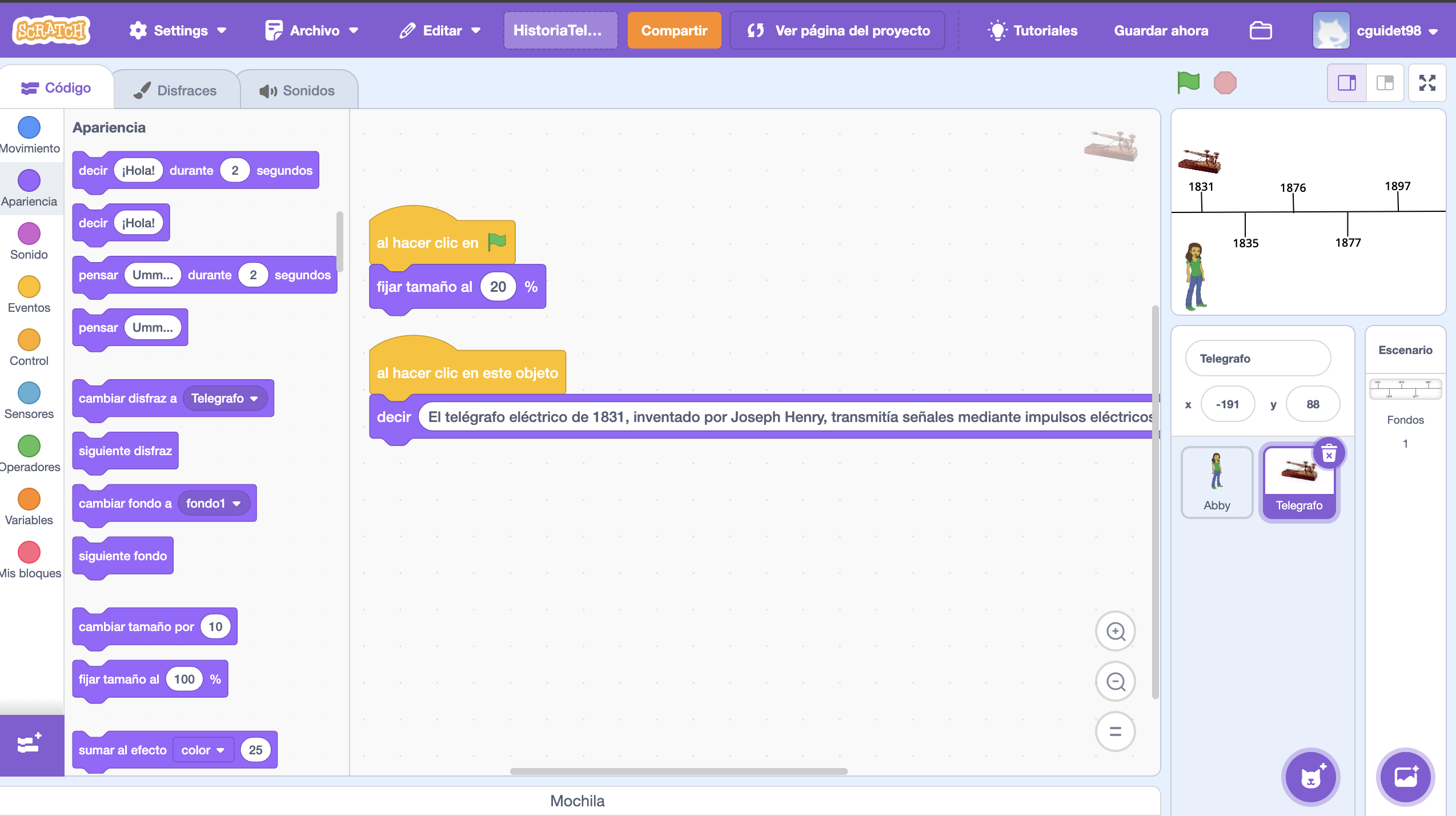Open the add extension button
1456x816 pixels.
tap(30, 744)
